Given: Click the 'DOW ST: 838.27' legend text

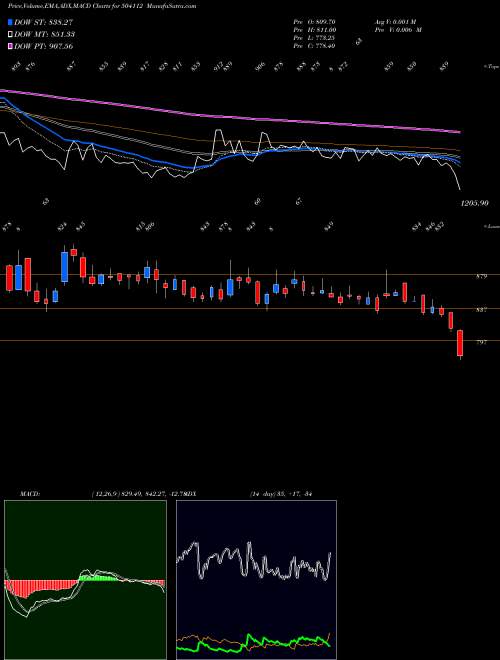Looking at the screenshot, I should [x=43, y=22].
